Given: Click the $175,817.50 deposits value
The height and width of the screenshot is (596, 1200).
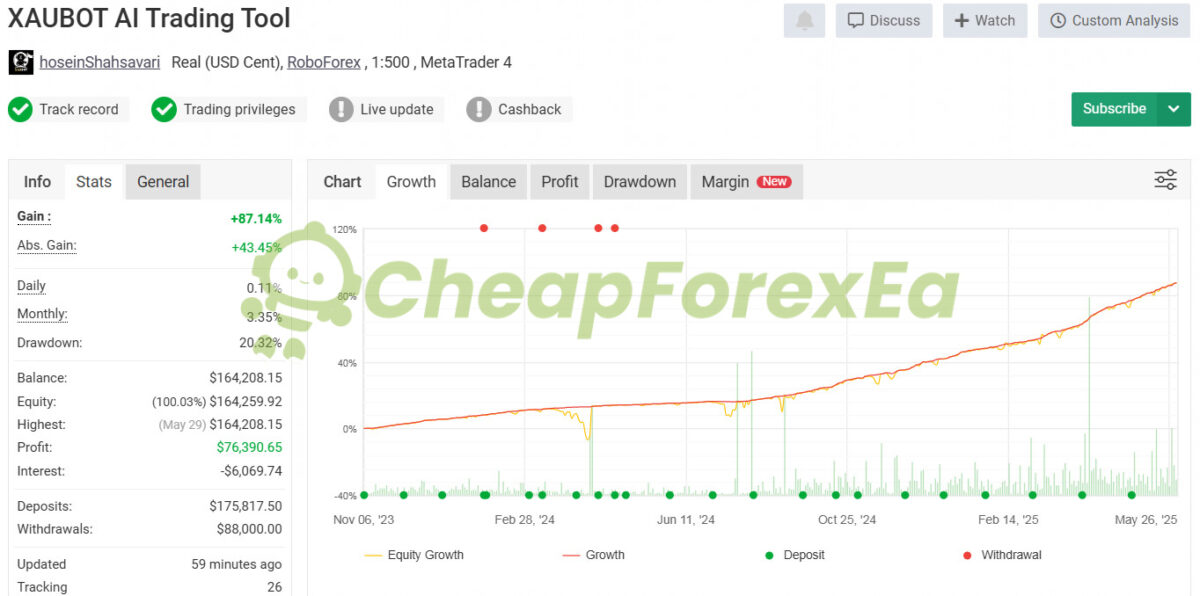Looking at the screenshot, I should [245, 506].
